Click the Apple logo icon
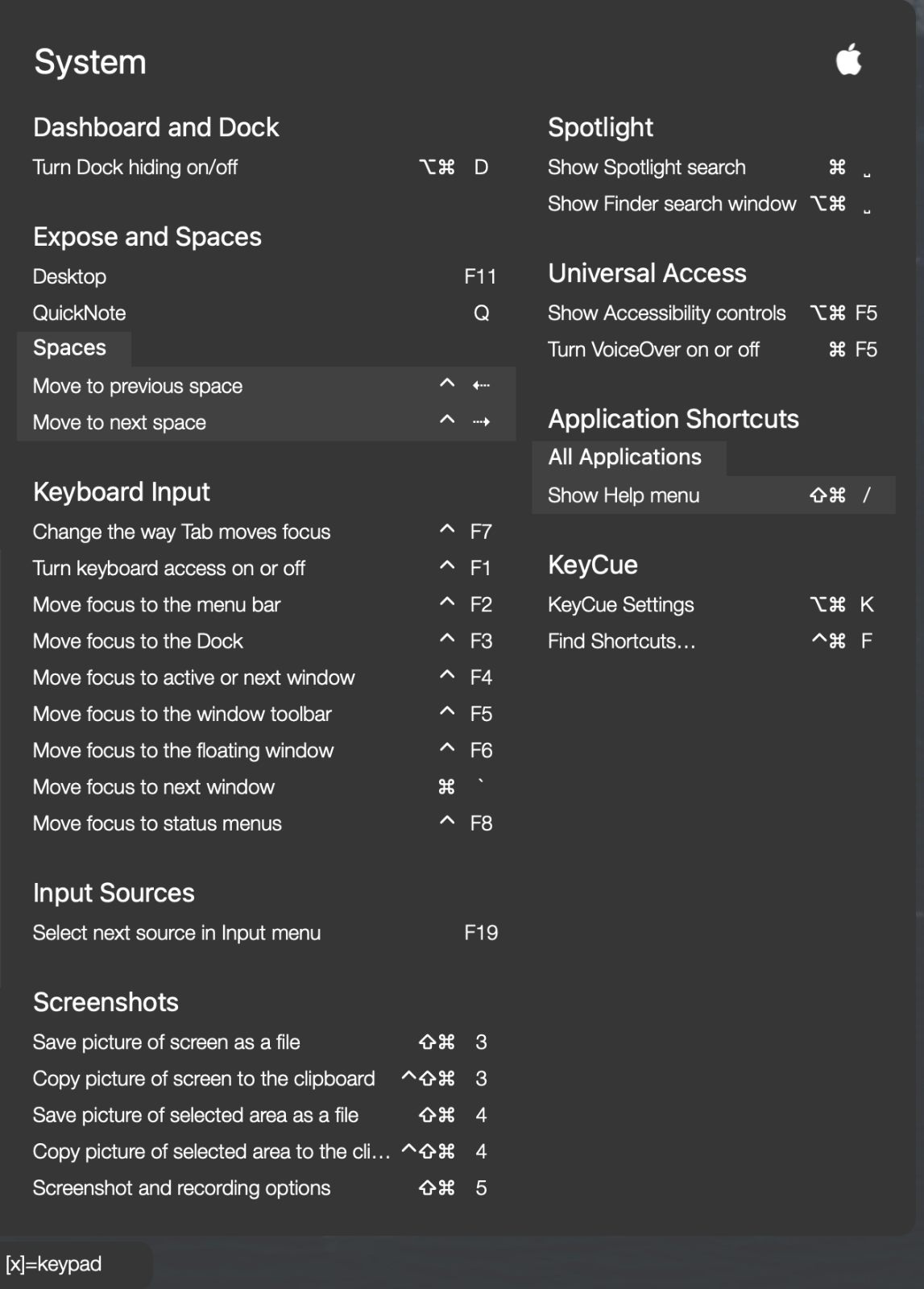The width and height of the screenshot is (924, 1289). click(x=848, y=60)
